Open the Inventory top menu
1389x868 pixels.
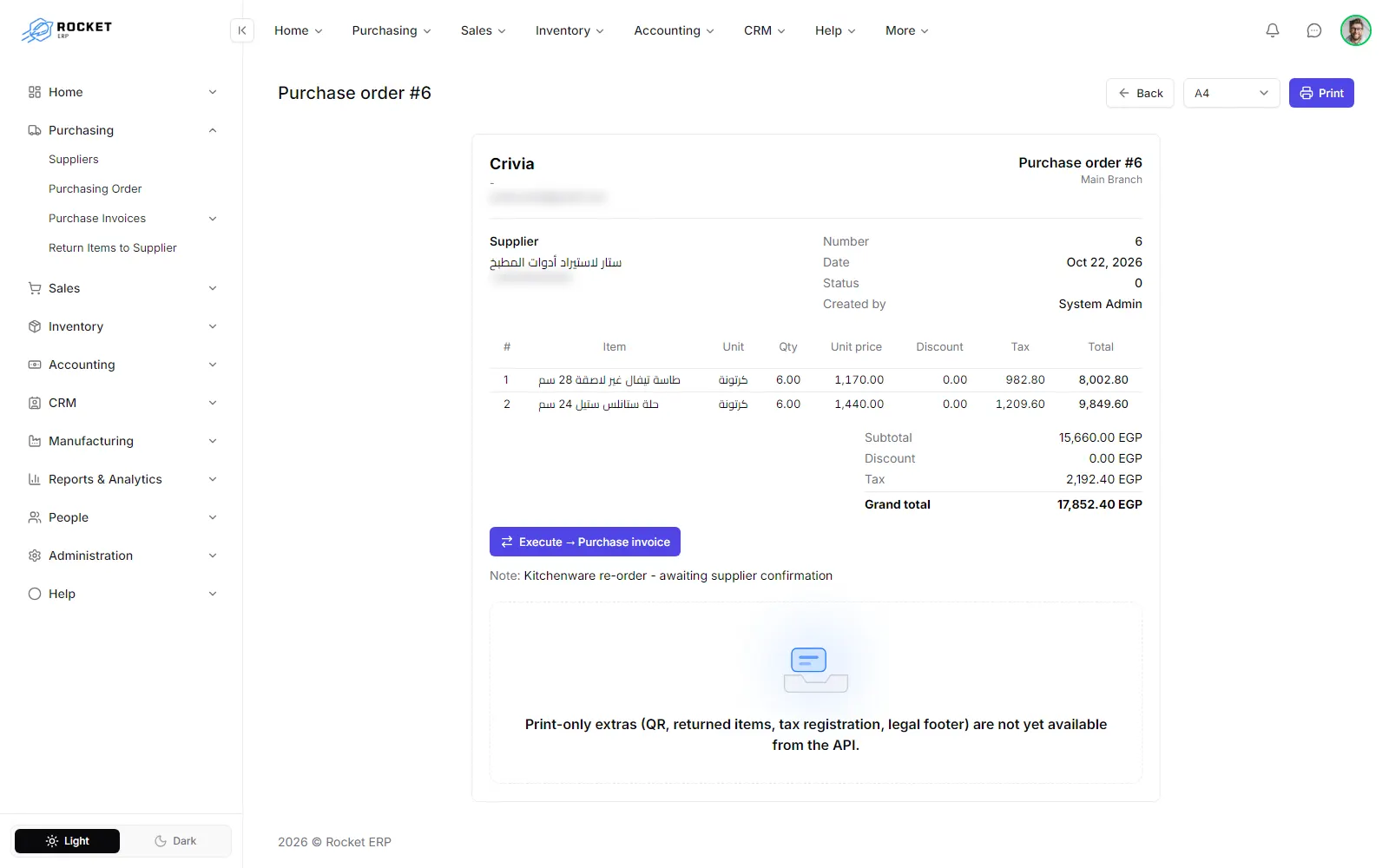coord(569,30)
